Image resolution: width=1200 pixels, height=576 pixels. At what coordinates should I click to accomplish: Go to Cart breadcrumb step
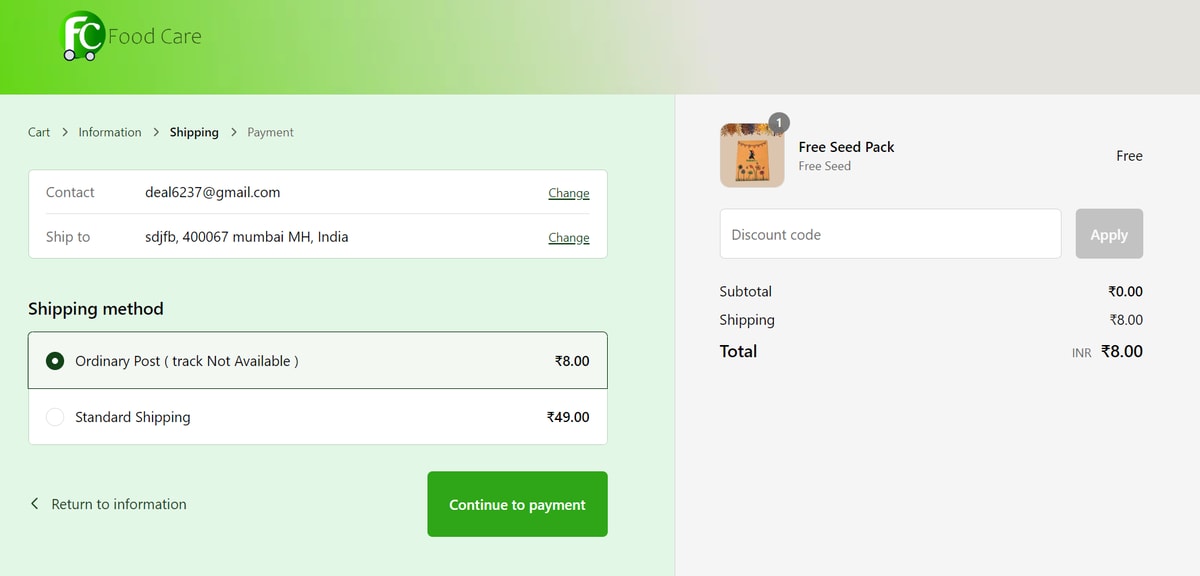(39, 132)
